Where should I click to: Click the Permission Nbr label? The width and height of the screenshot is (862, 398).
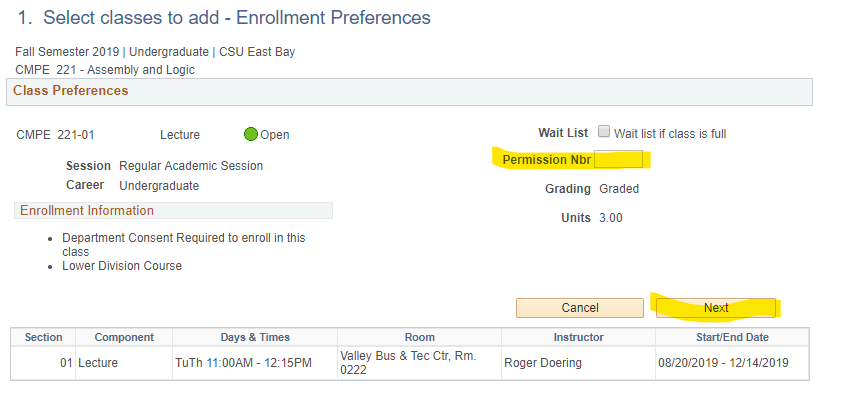pyautogui.click(x=547, y=159)
